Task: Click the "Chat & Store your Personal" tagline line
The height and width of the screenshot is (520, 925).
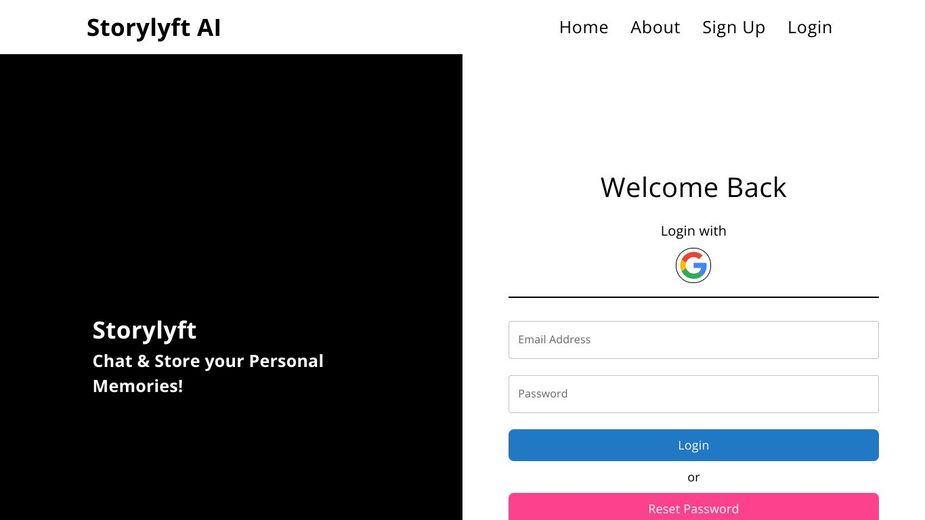Action: (208, 361)
